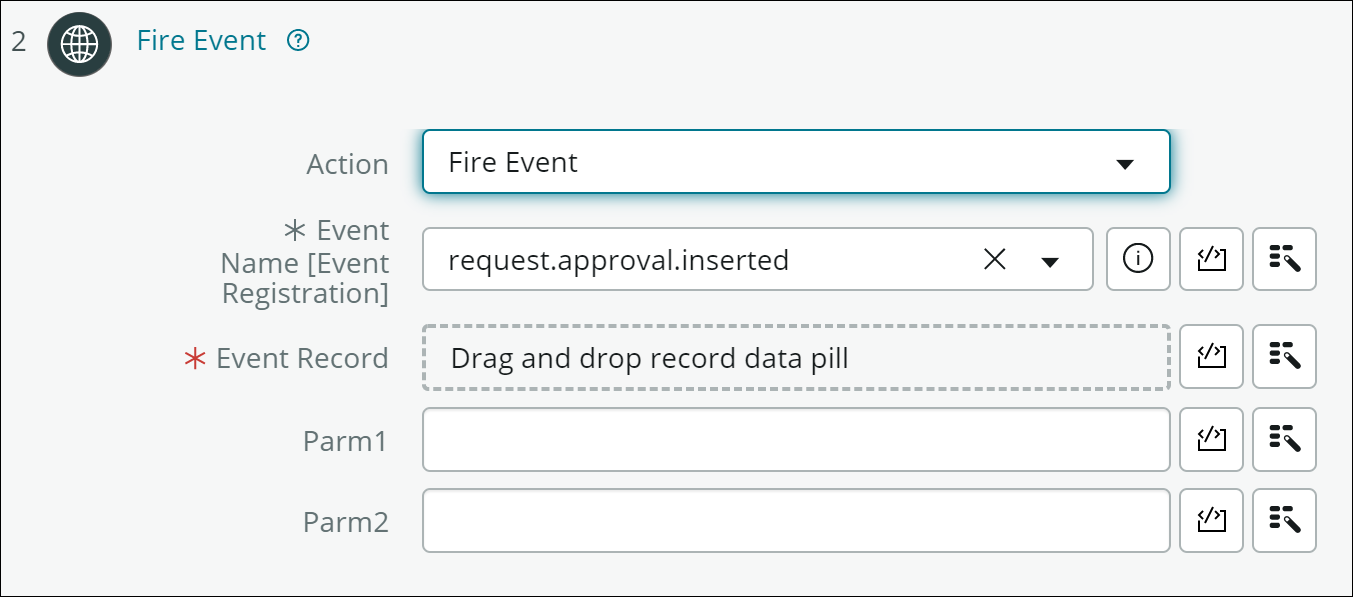Screen dimensions: 1353x597
Task: Open the data pill picker for Event Name
Action: tap(1284, 259)
